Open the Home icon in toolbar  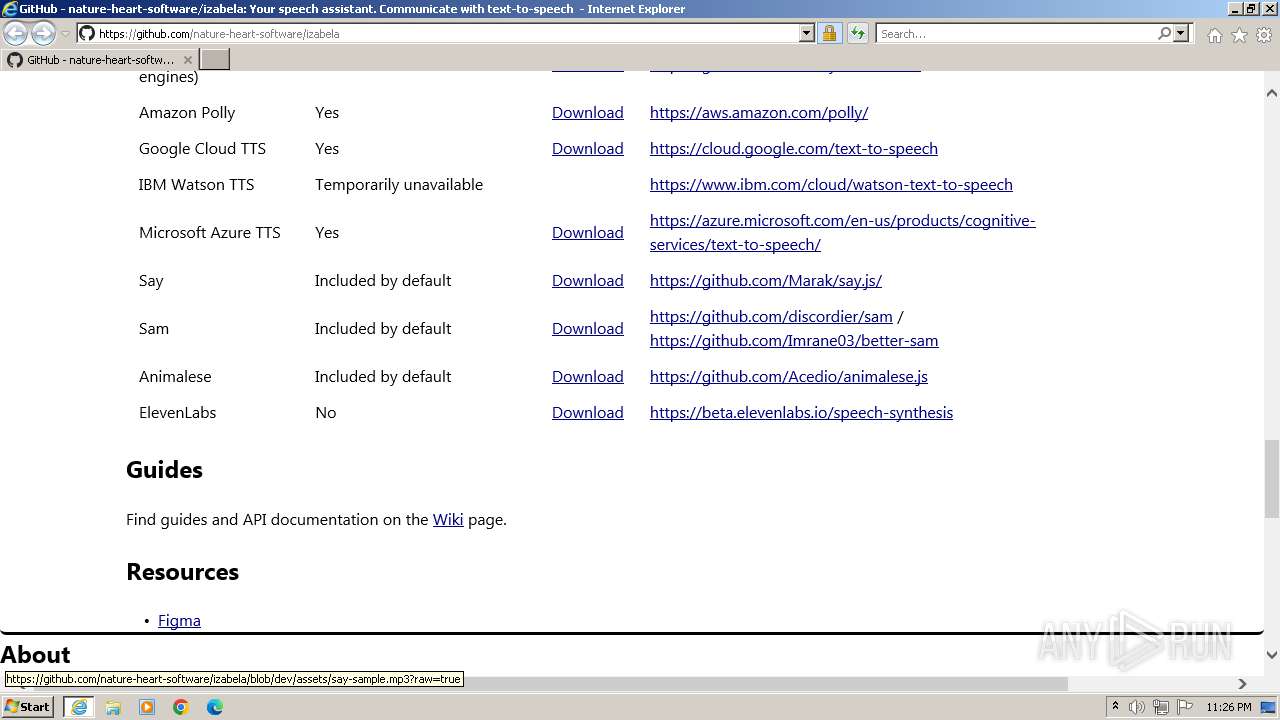(1214, 35)
